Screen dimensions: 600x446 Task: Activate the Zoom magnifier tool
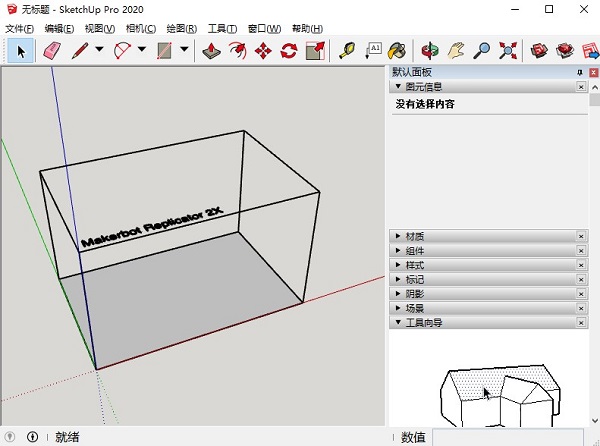tap(482, 49)
